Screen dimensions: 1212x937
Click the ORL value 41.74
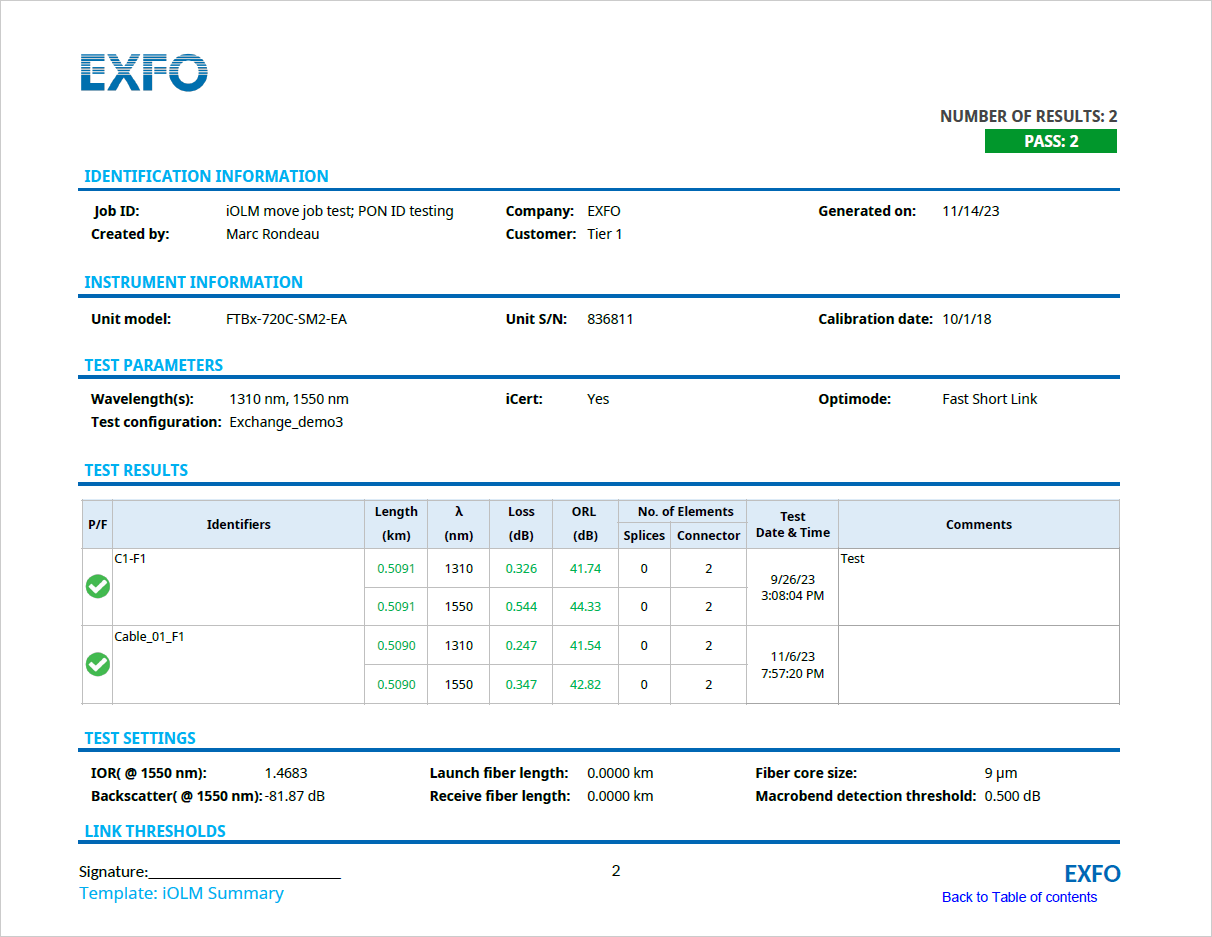coord(585,568)
